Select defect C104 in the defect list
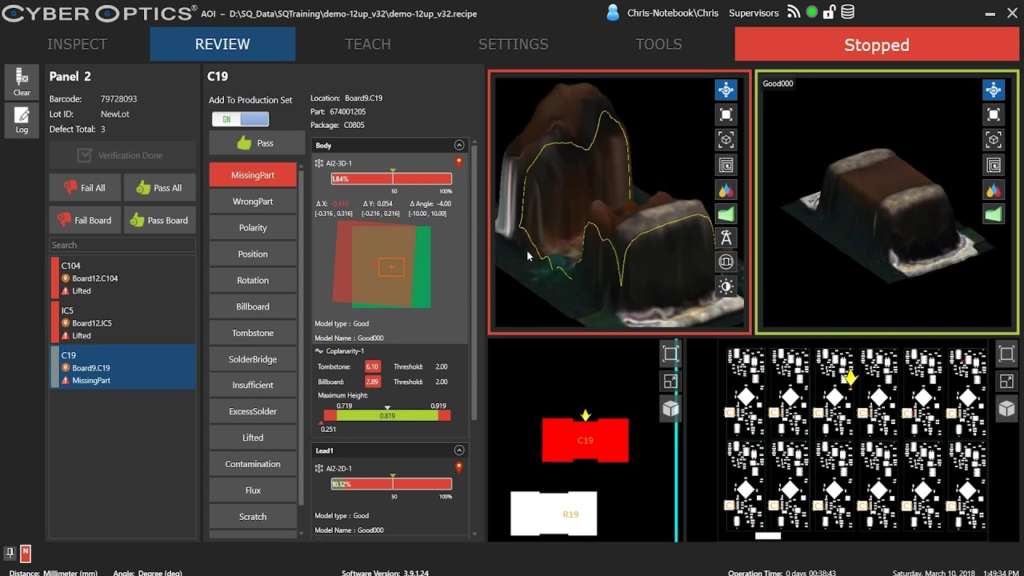Screen dimensions: 1024x576 [x=122, y=278]
